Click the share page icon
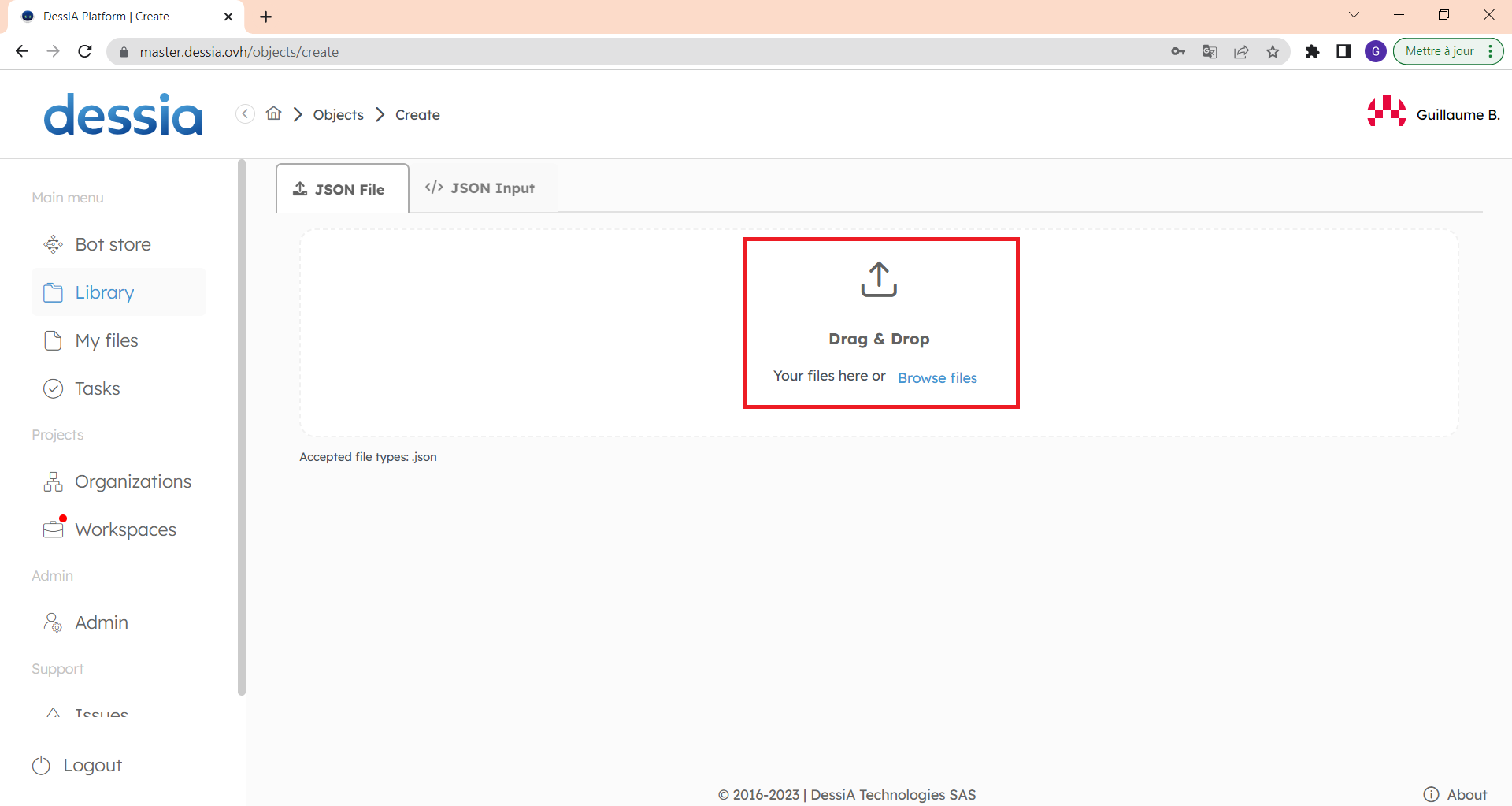Image resolution: width=1512 pixels, height=806 pixels. (1241, 51)
